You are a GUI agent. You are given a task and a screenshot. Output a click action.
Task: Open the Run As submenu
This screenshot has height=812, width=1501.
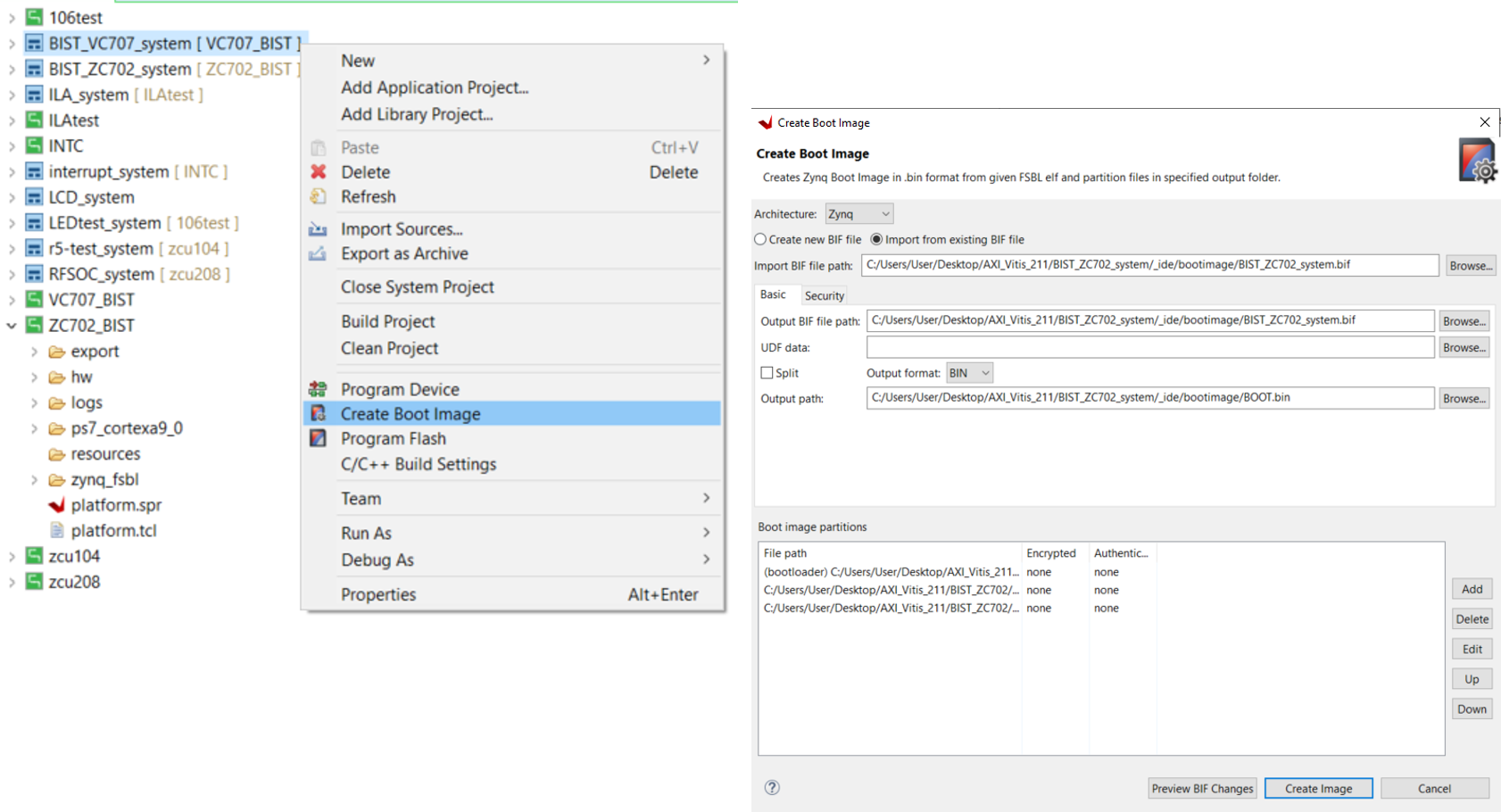(x=512, y=533)
